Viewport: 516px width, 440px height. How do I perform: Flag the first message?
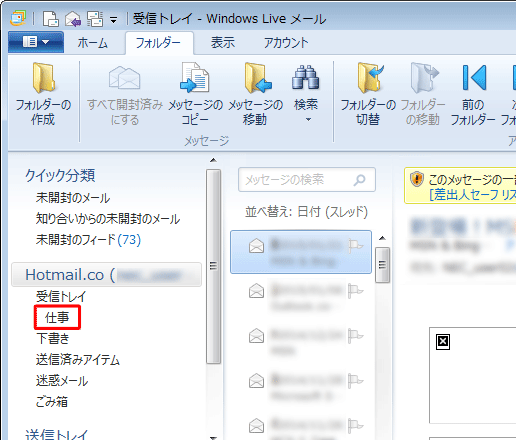[x=356, y=246]
